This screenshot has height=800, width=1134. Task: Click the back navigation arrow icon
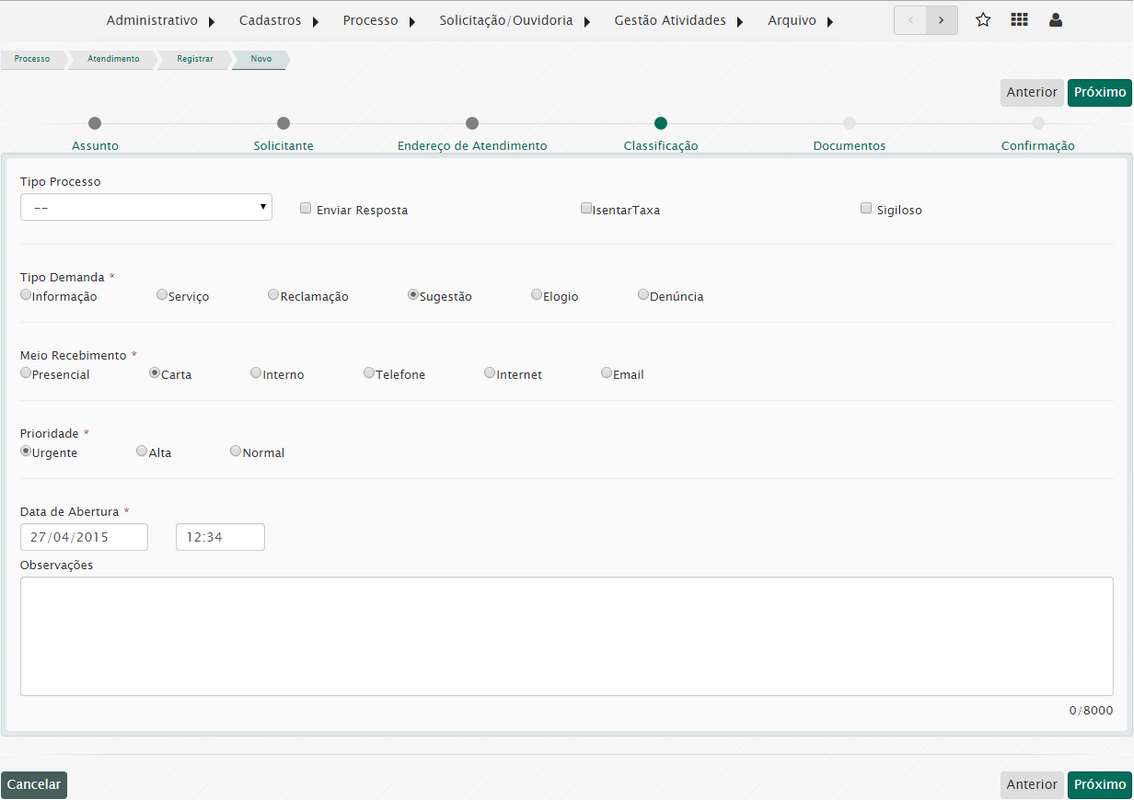pos(910,20)
